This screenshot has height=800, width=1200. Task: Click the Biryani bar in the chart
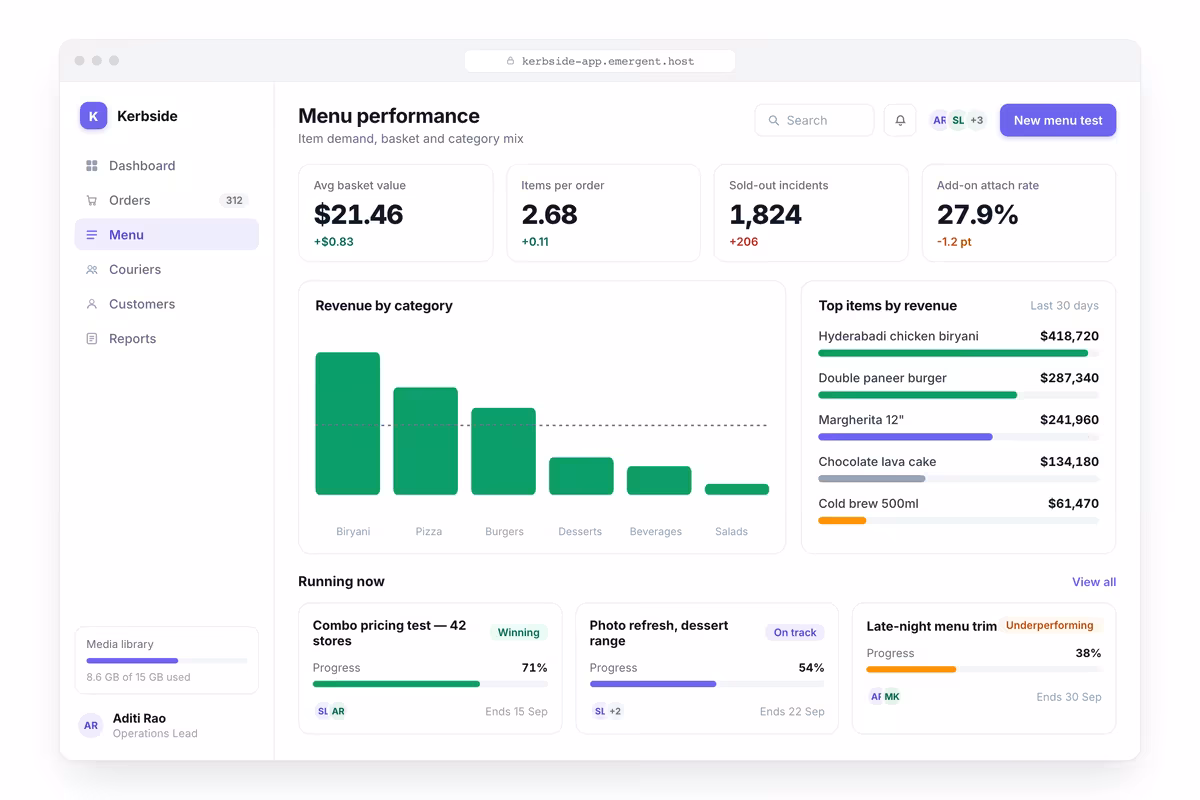(348, 424)
